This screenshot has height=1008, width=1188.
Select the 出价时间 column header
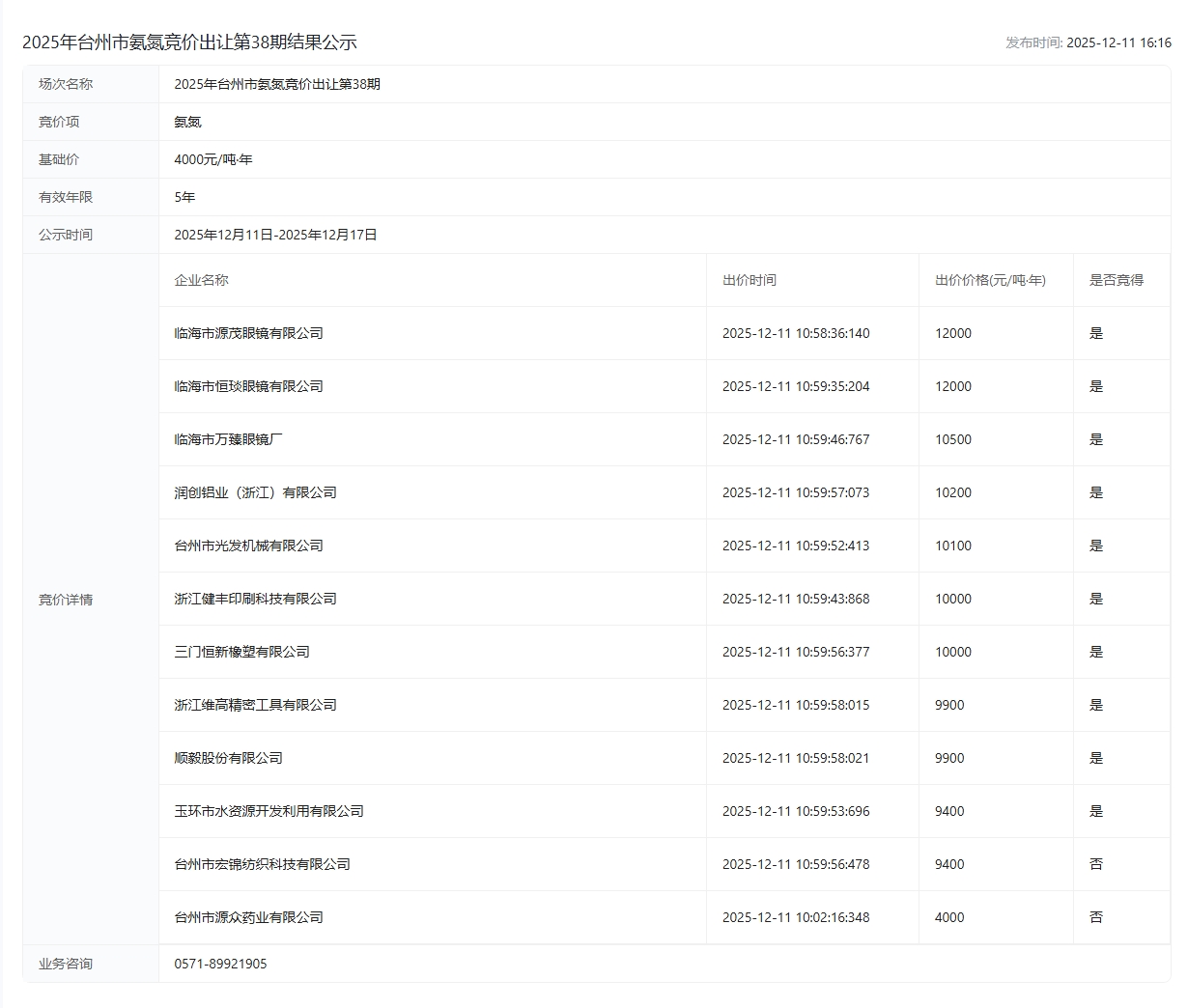[x=749, y=280]
